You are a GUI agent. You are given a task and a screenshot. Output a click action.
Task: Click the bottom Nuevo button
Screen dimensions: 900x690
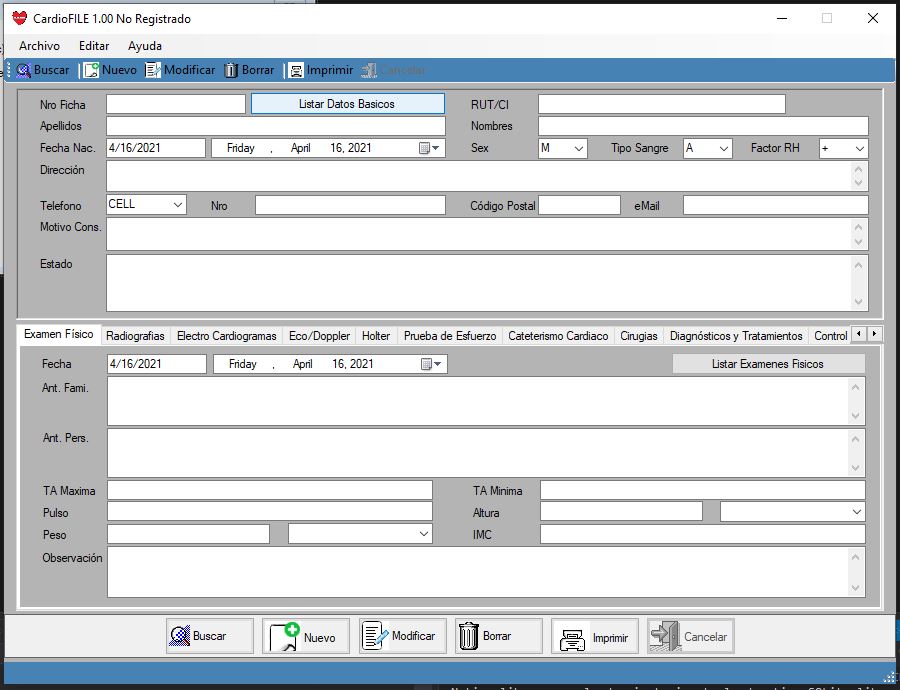[x=306, y=636]
